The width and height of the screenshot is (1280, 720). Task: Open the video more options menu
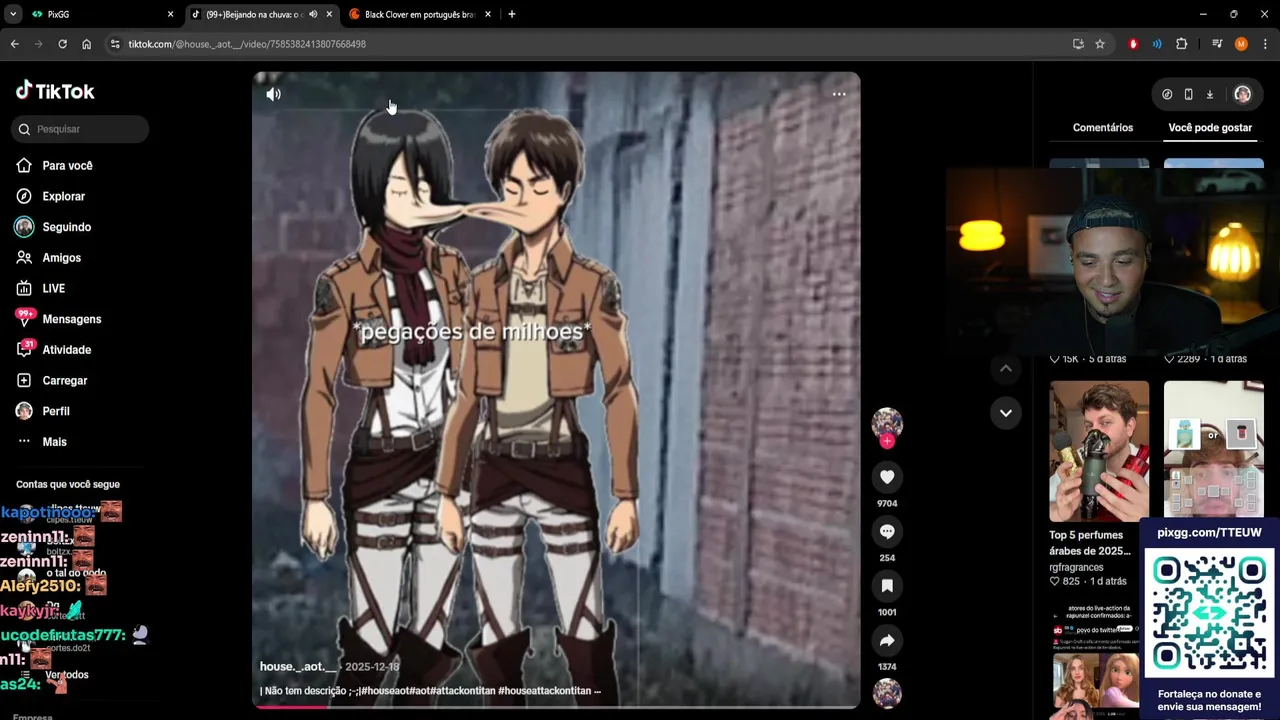839,94
